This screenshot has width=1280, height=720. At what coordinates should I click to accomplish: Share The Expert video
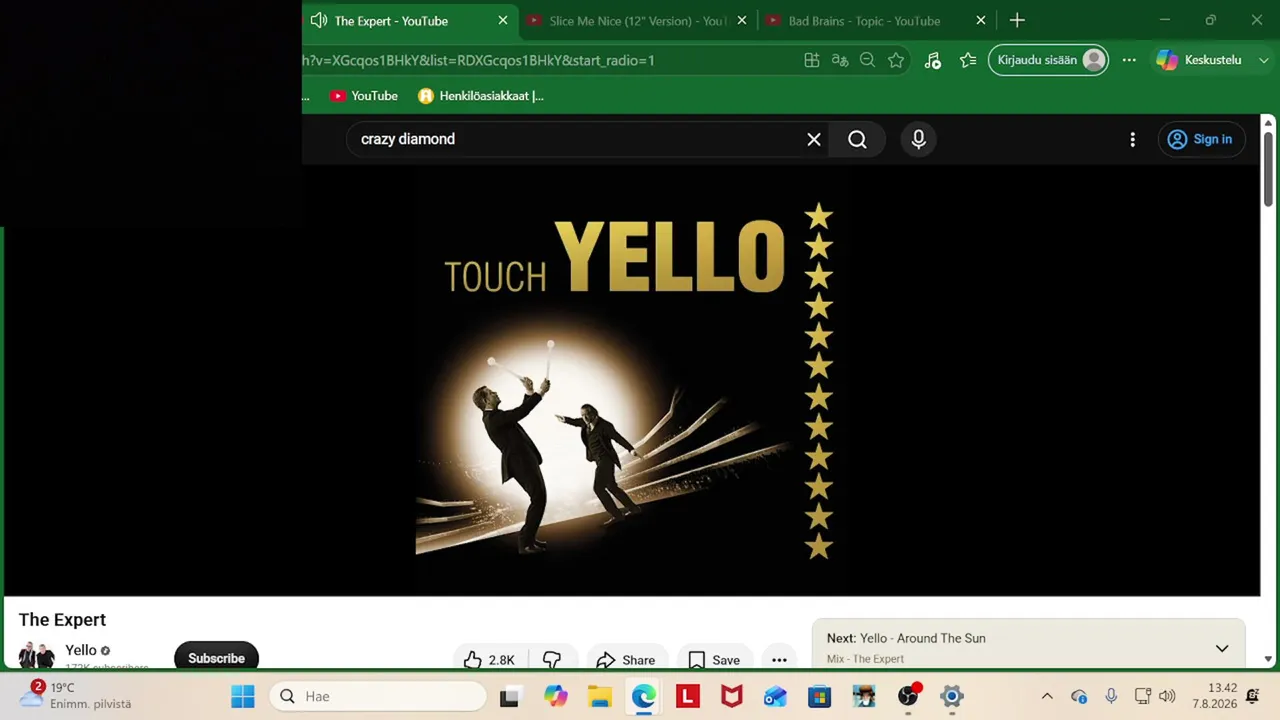(626, 660)
